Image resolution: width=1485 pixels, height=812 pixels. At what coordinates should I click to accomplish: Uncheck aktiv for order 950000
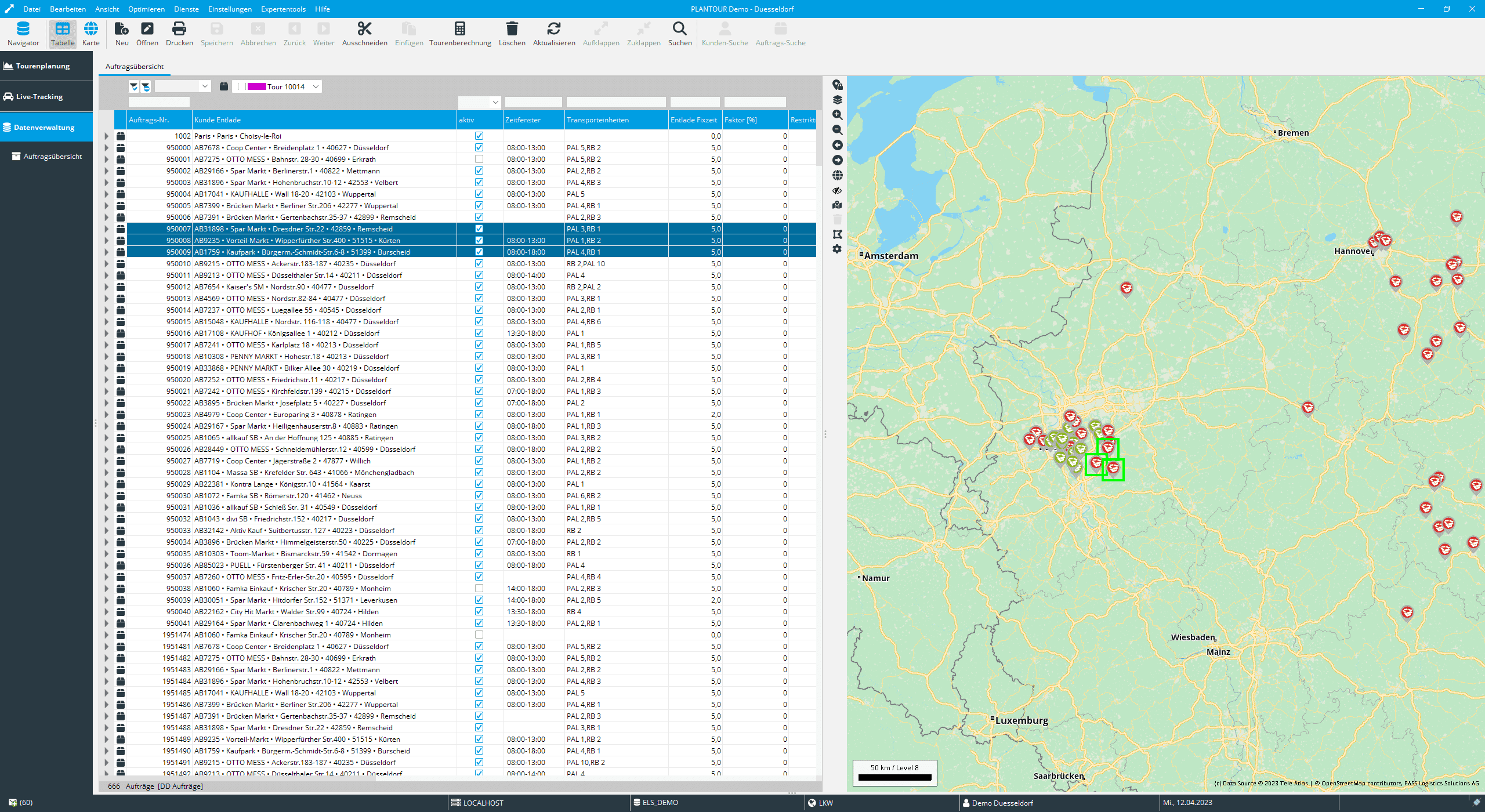click(x=479, y=147)
